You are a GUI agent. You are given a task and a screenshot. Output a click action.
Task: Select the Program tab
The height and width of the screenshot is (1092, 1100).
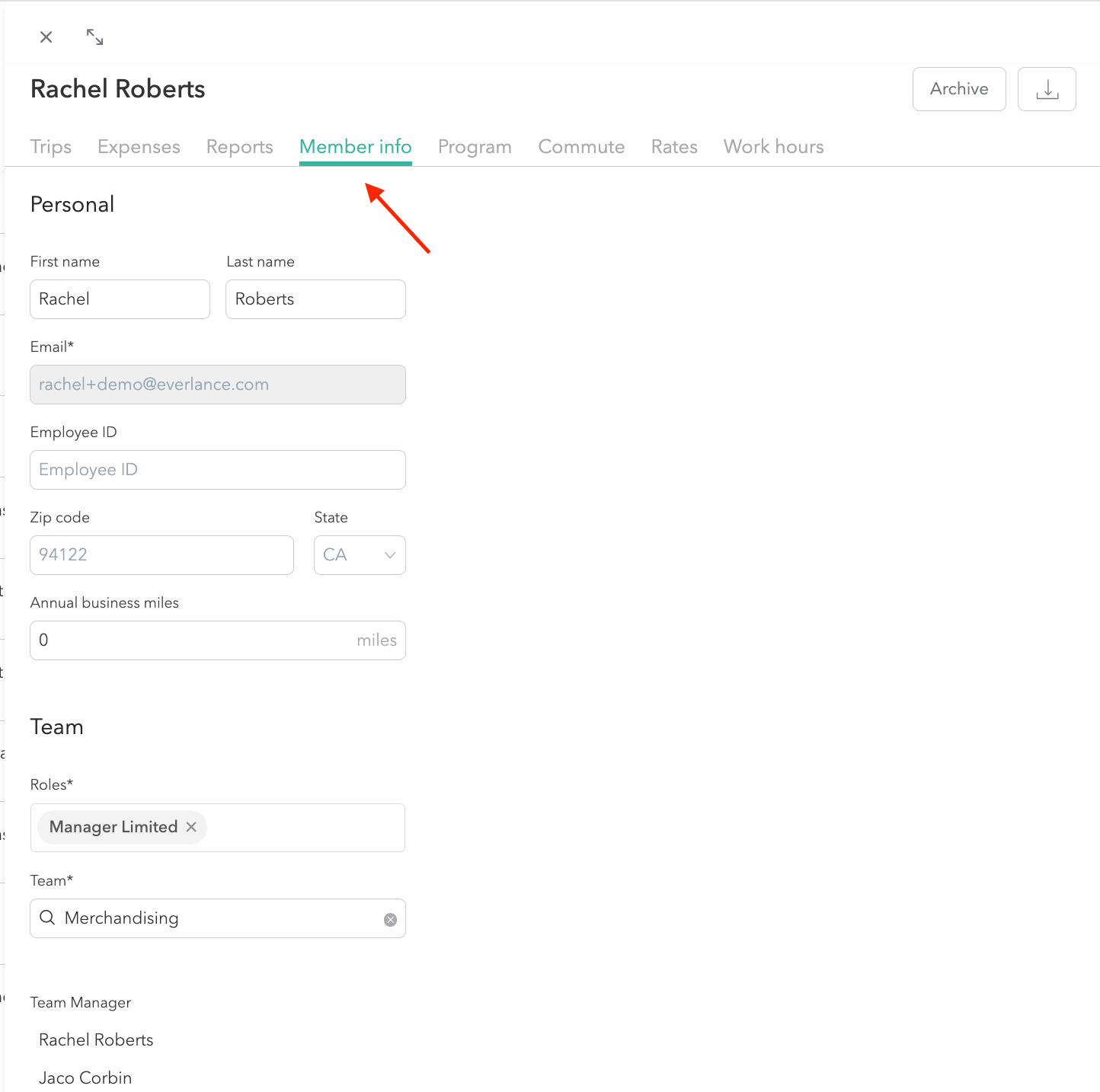tap(475, 147)
